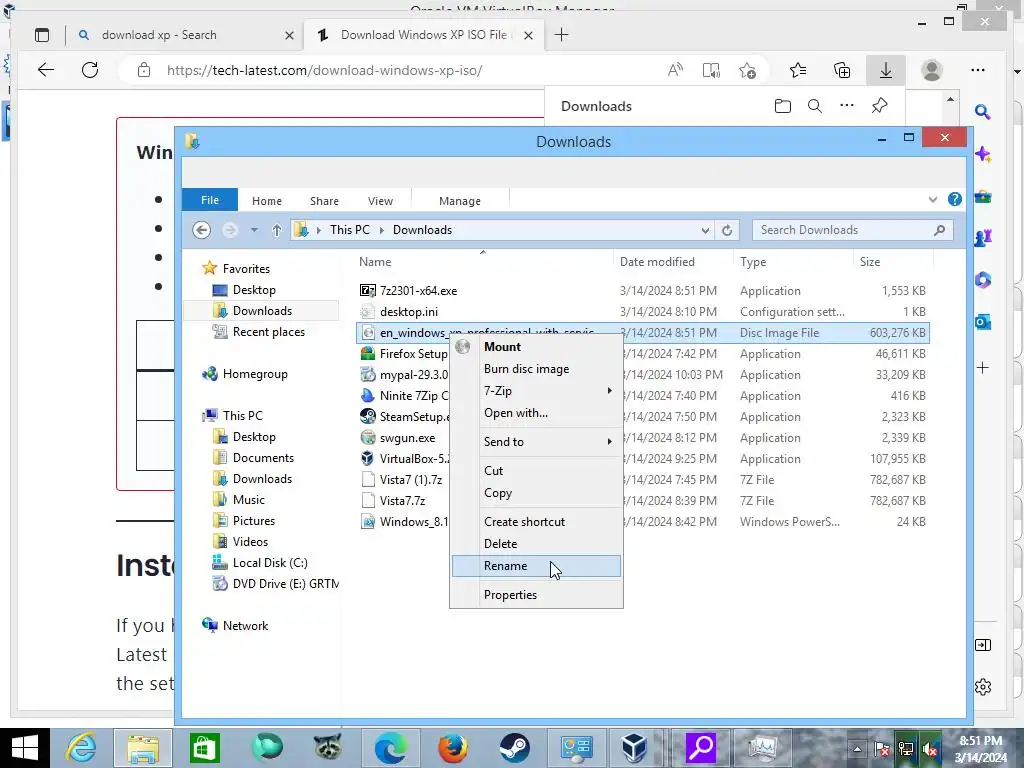Open Music folder in navigation pane
This screenshot has width=1024, height=768.
(x=249, y=500)
